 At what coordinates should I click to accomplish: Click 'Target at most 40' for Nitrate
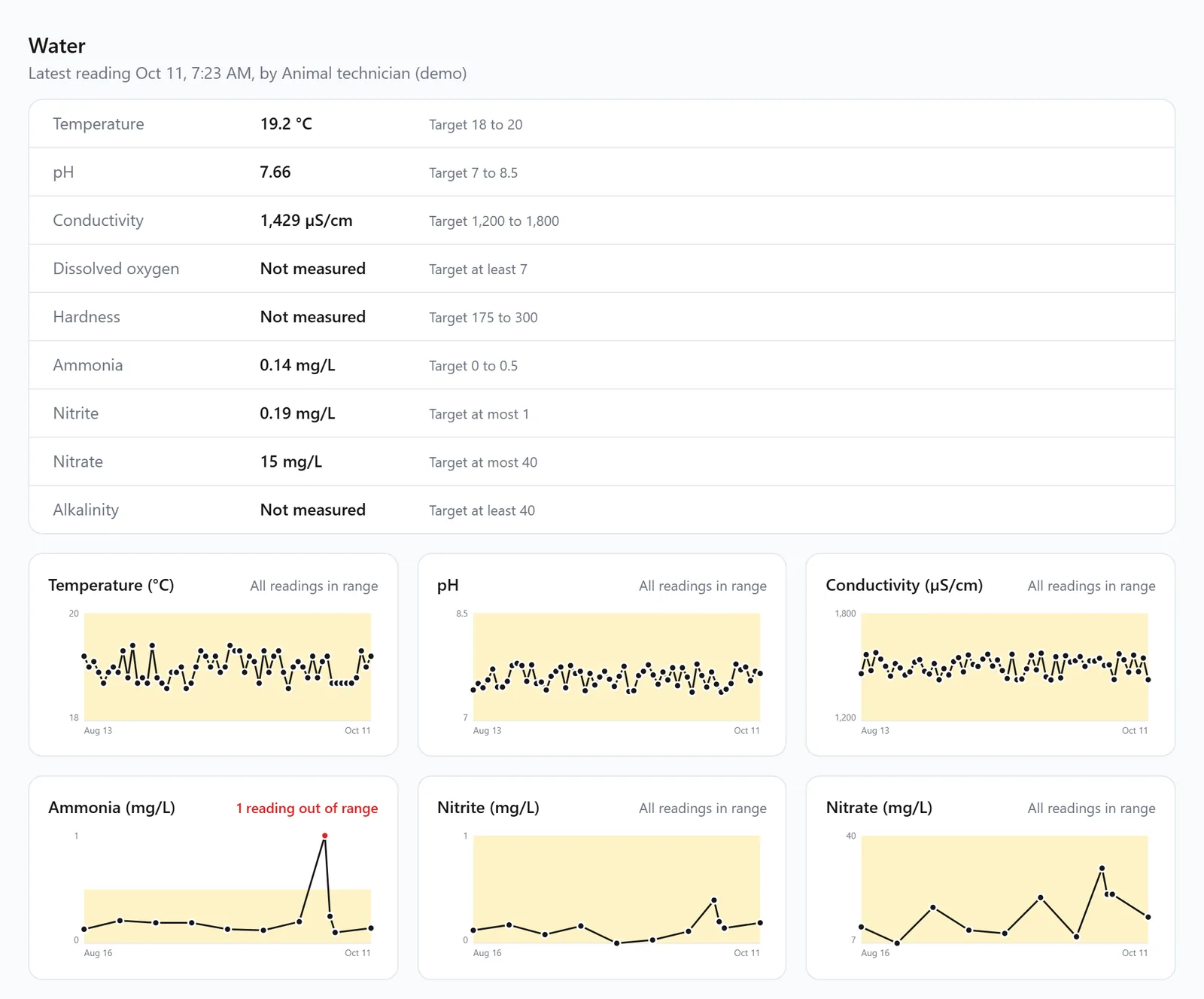tap(483, 462)
